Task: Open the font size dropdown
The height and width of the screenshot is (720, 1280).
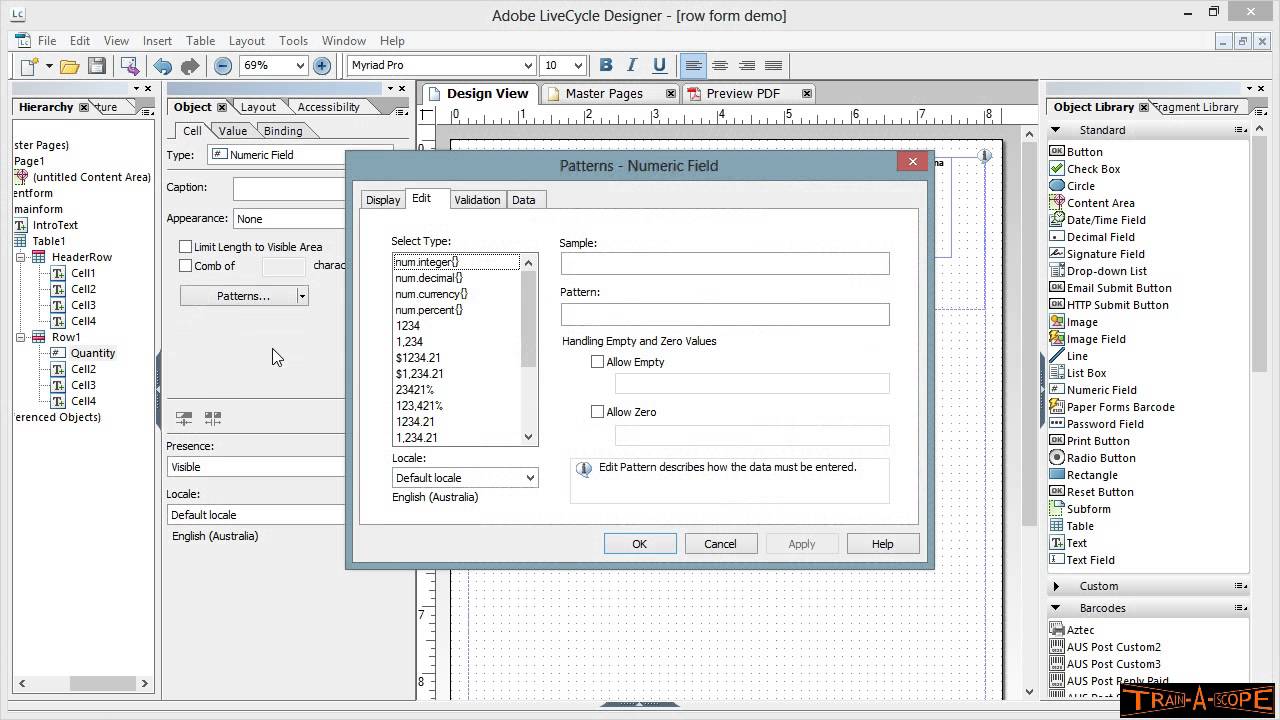Action: click(577, 65)
